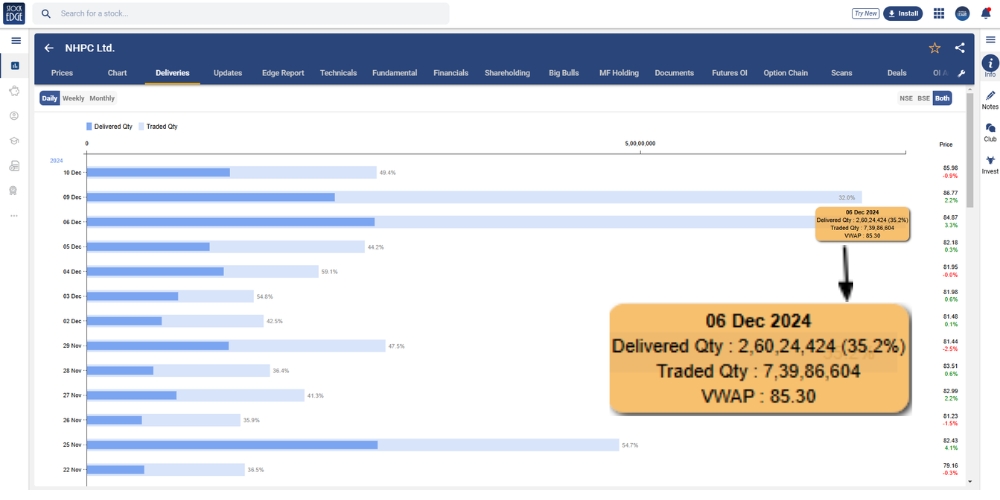
Task: Click the Install button
Action: [x=903, y=13]
